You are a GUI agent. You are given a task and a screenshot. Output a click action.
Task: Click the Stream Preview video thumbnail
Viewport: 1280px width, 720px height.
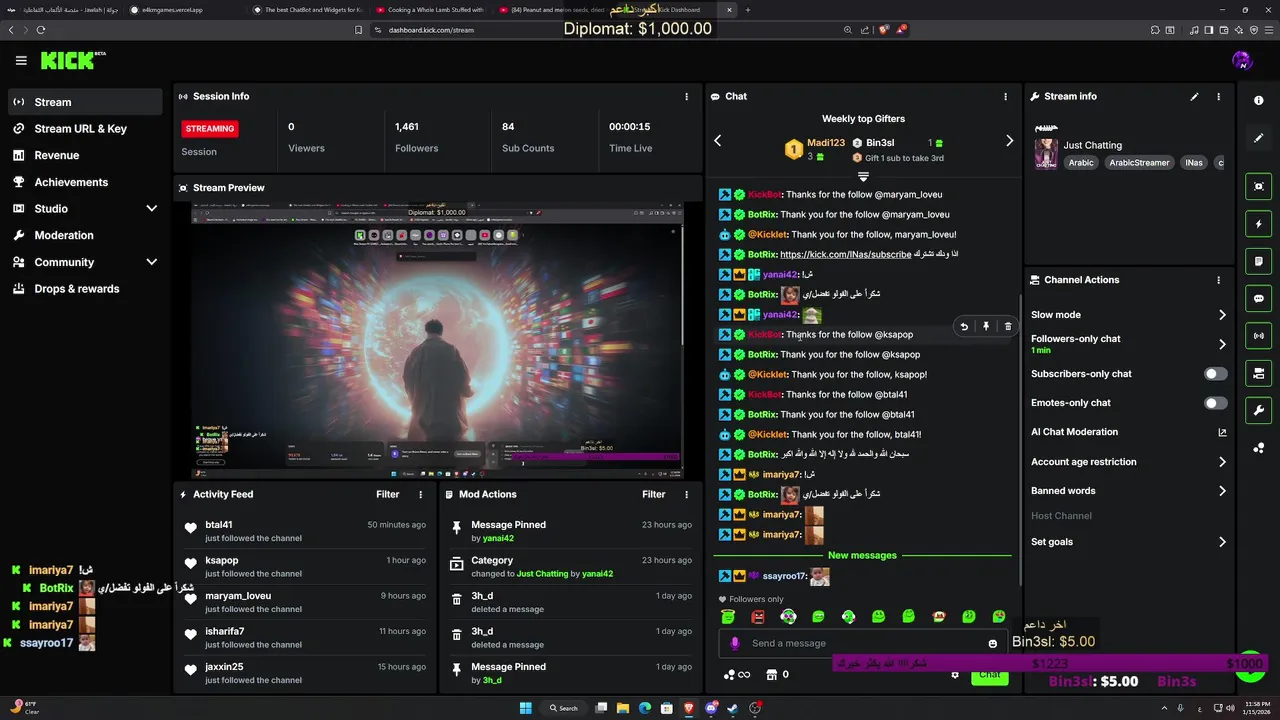pyautogui.click(x=437, y=340)
